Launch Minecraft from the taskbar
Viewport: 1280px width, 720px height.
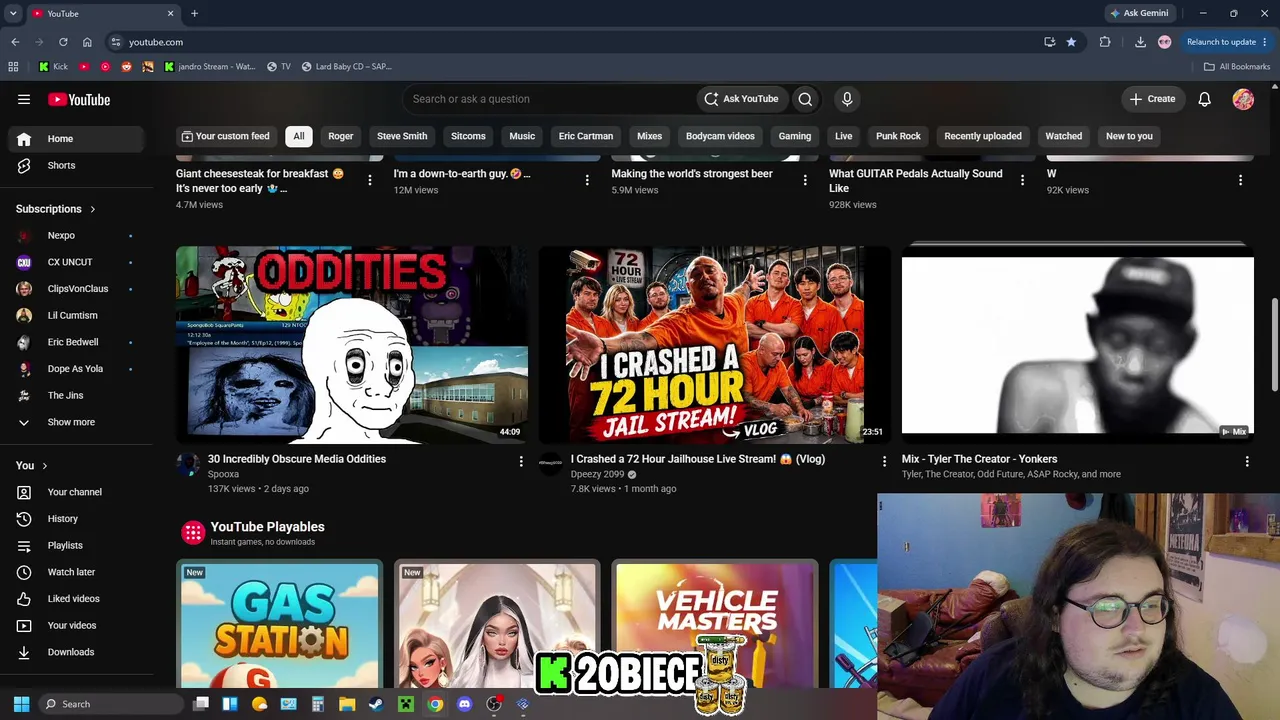[406, 704]
